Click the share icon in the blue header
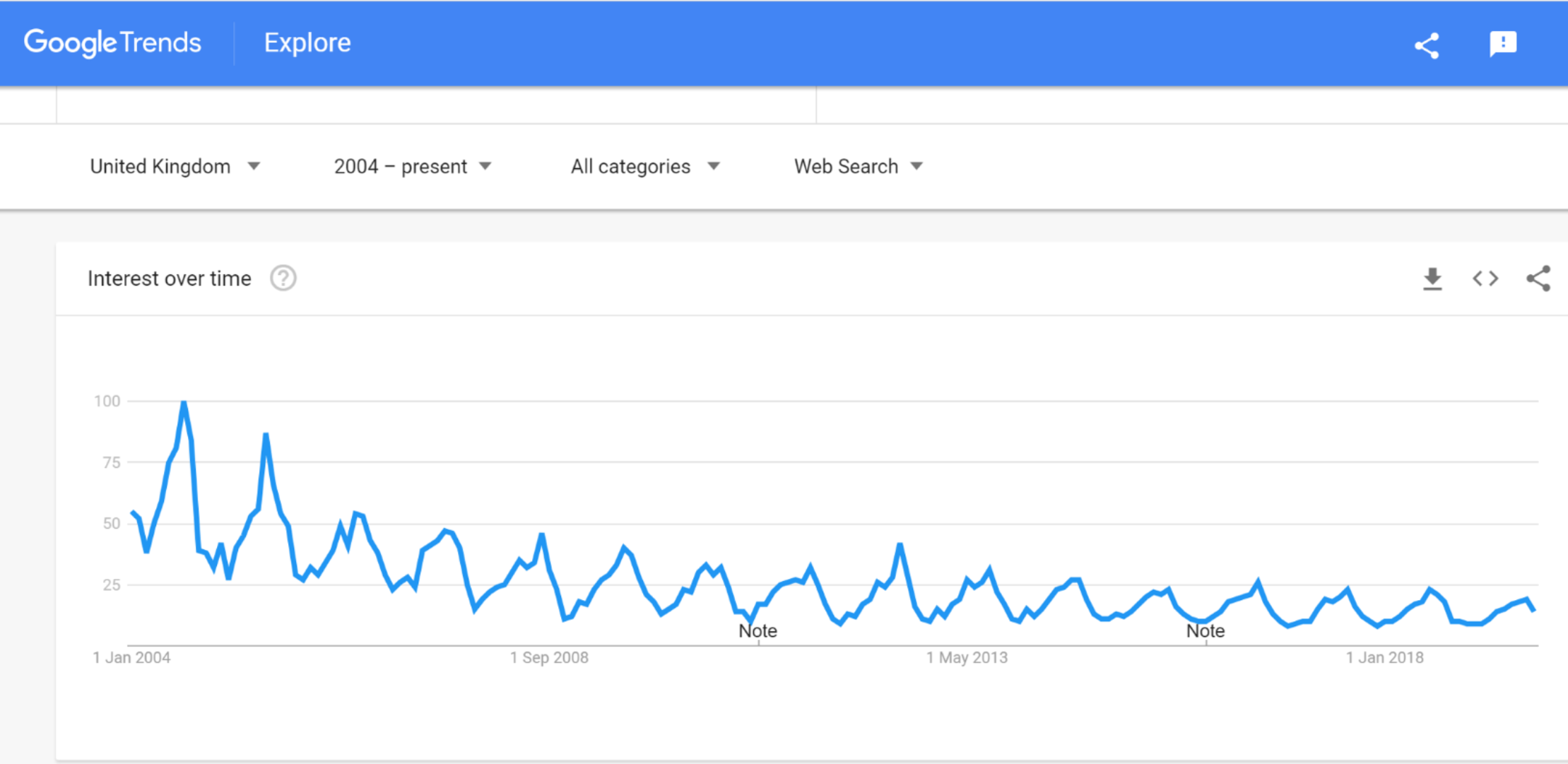The image size is (1568, 764). (1426, 46)
